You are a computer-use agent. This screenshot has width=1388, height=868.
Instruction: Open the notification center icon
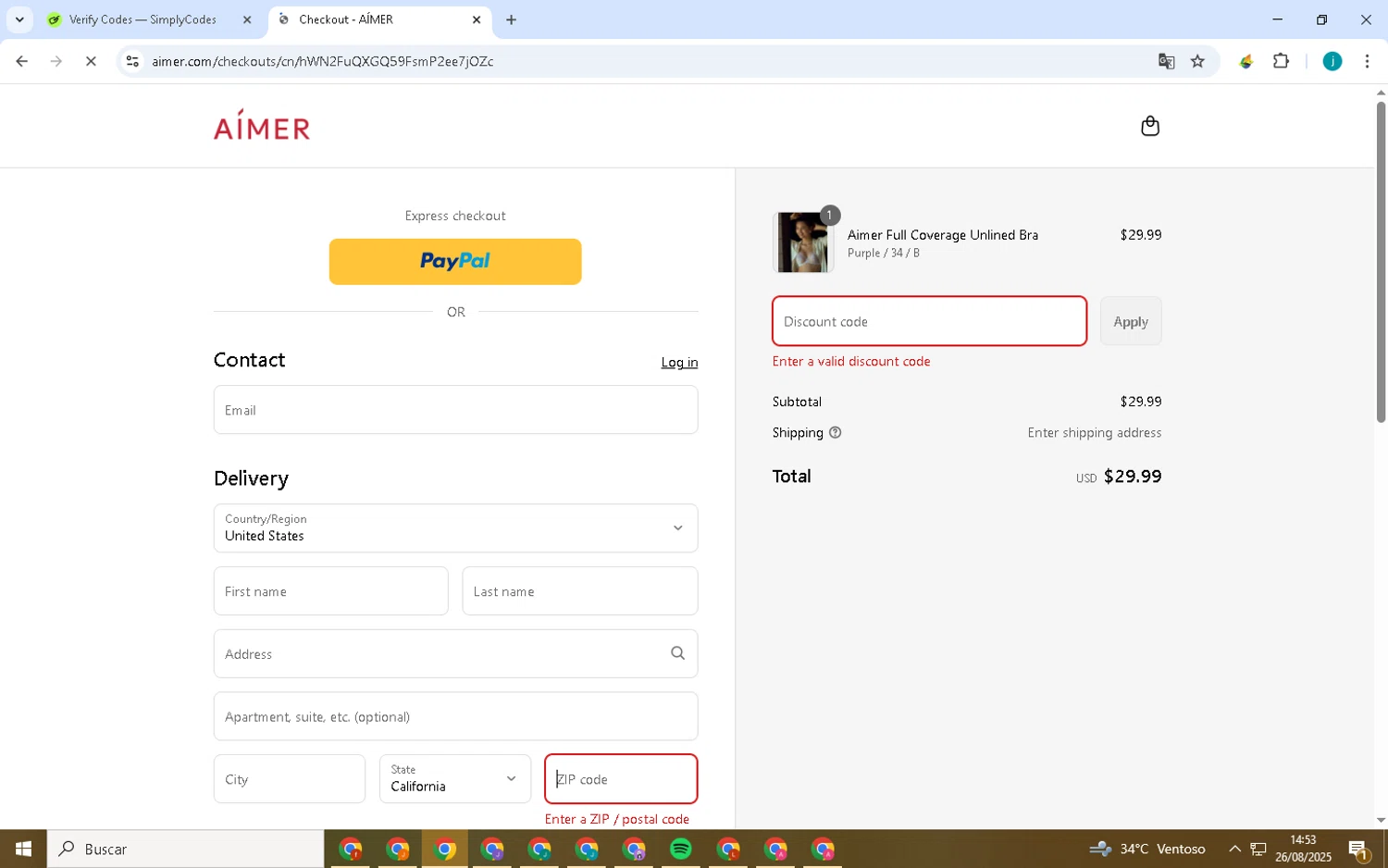[x=1358, y=849]
